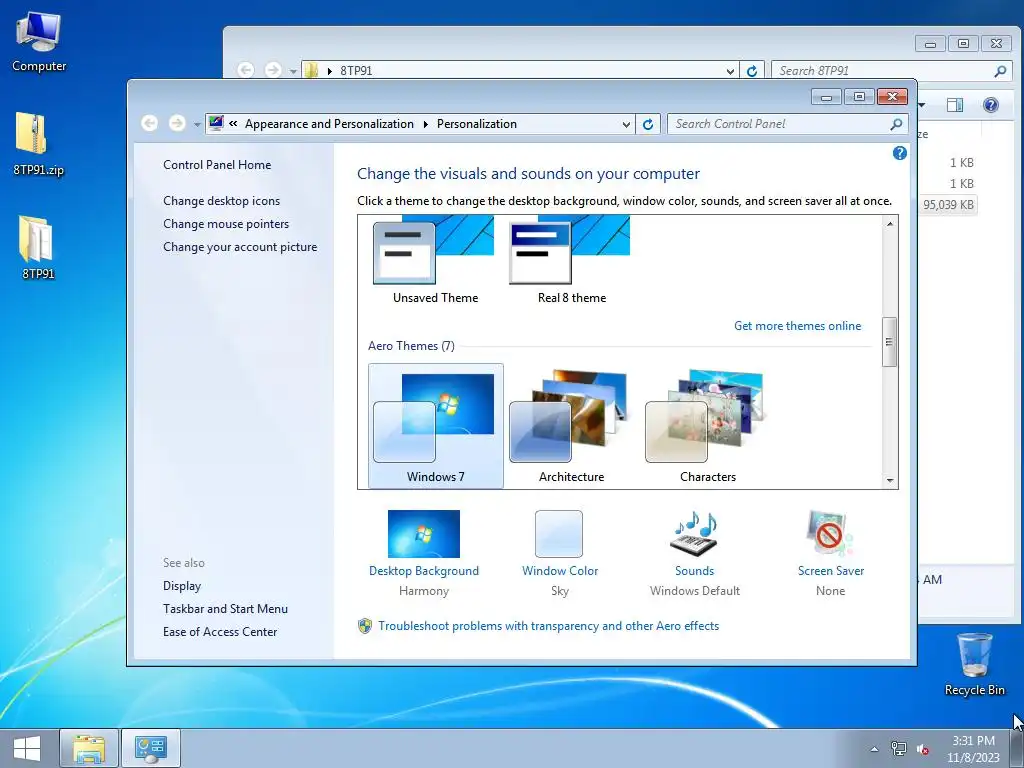This screenshot has height=768, width=1024.
Task: Click the help icon in 8TP91 window
Action: pyautogui.click(x=990, y=104)
